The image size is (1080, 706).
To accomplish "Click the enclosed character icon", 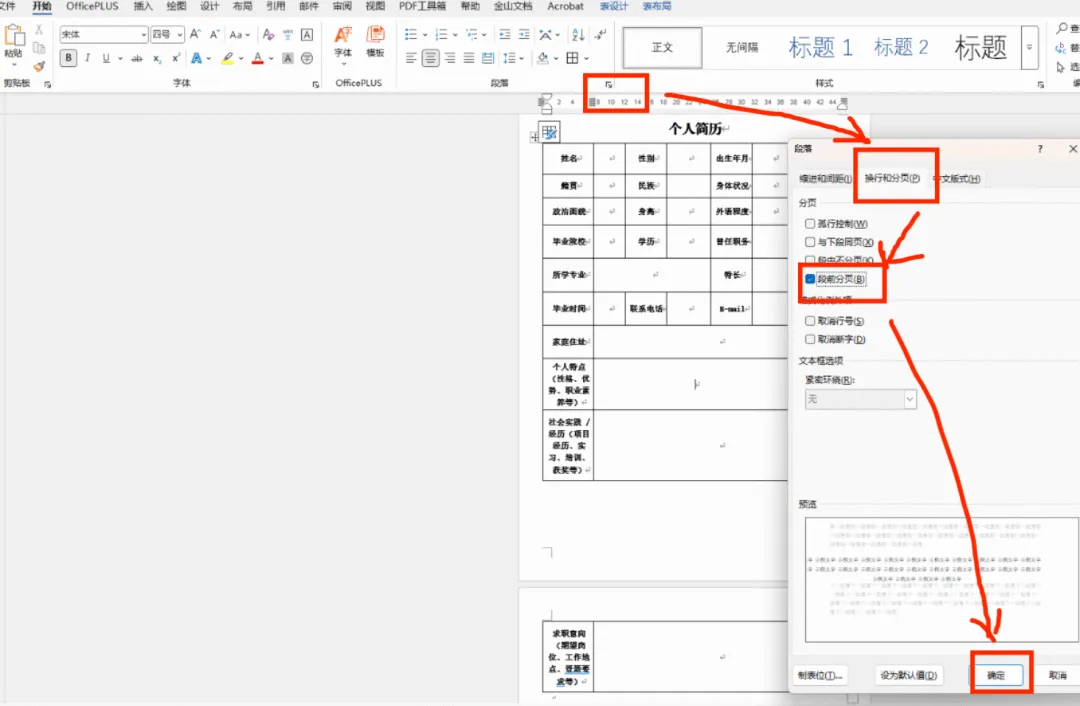I will coord(307,59).
